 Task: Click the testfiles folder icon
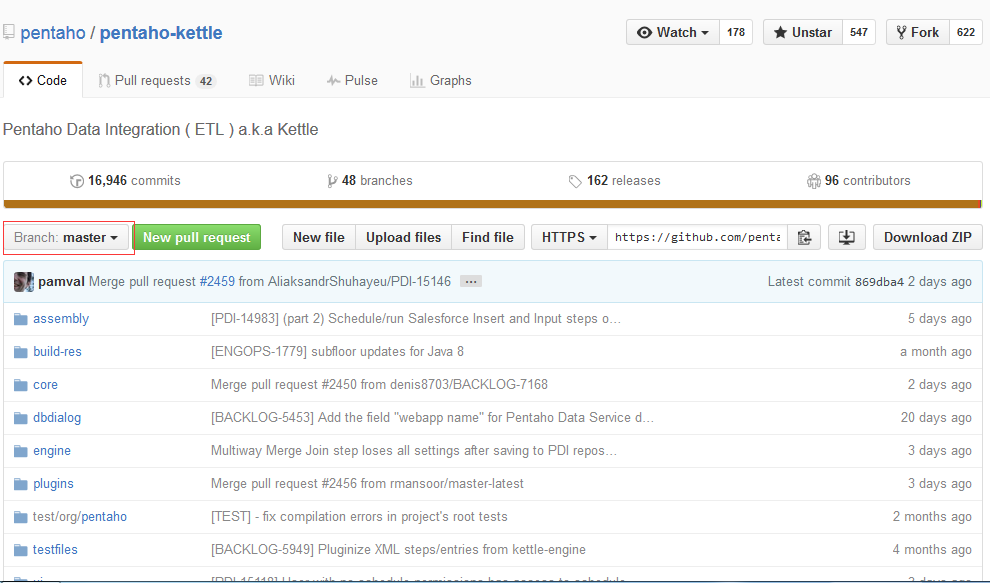tap(21, 550)
